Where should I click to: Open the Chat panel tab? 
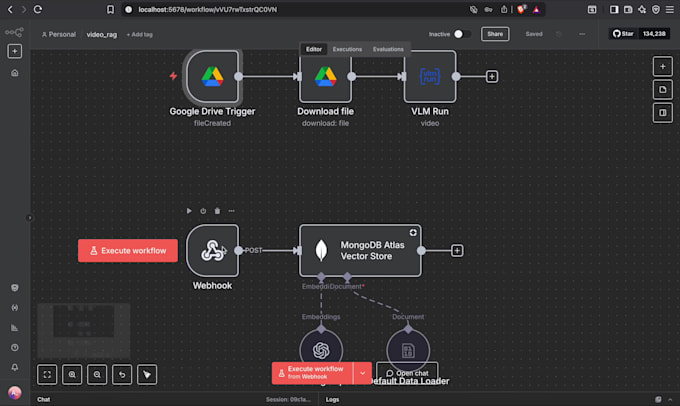[x=43, y=399]
